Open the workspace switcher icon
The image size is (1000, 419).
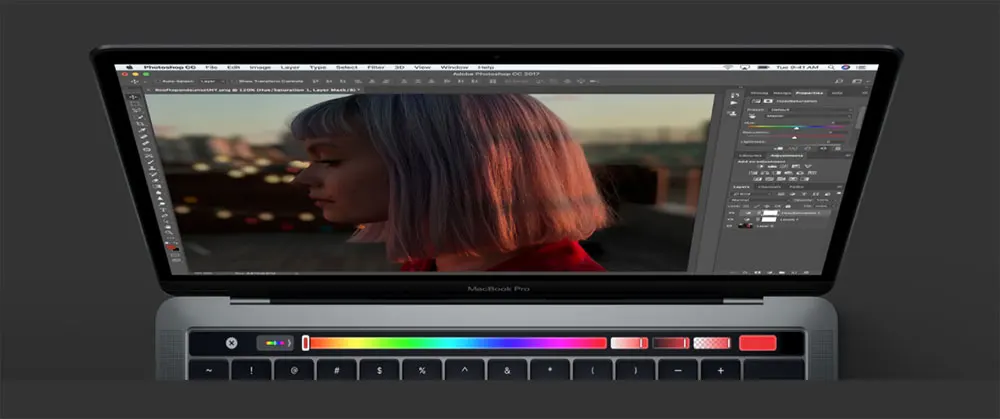click(857, 82)
